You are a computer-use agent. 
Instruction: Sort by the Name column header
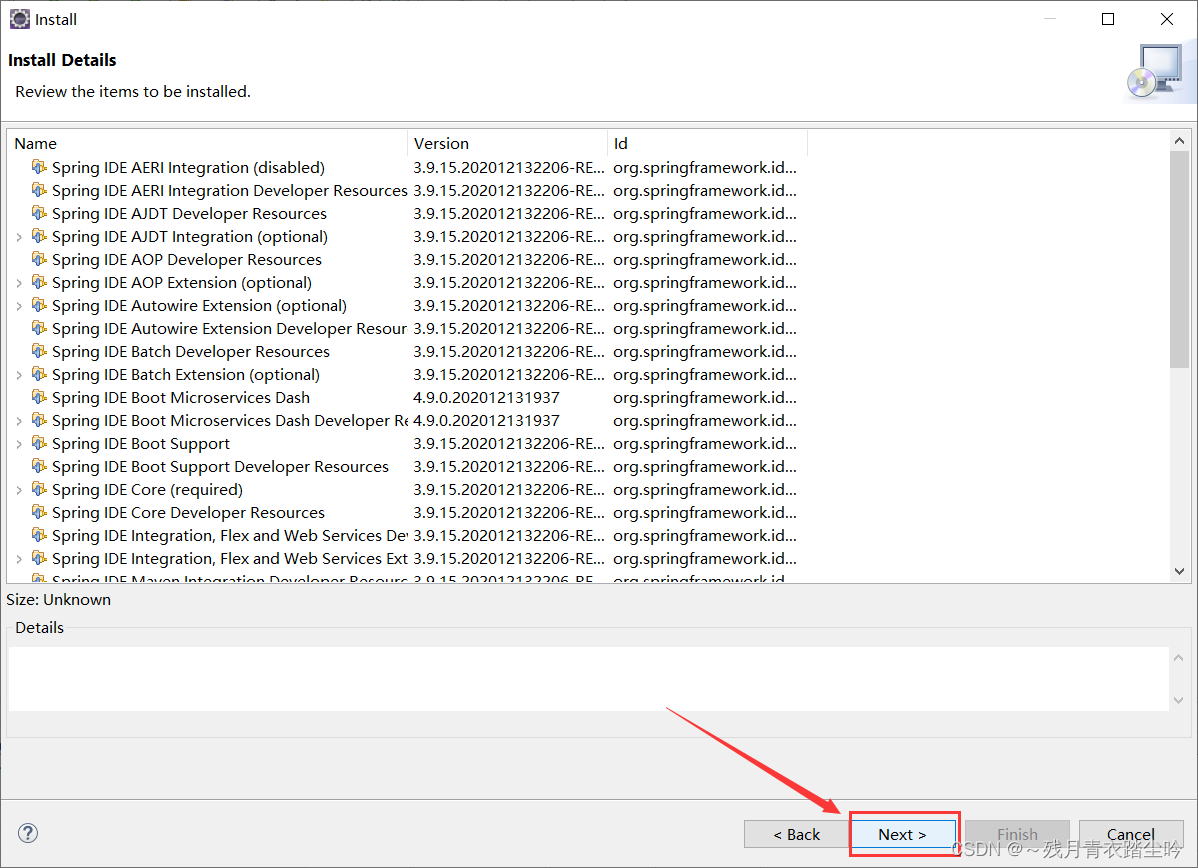tap(207, 143)
